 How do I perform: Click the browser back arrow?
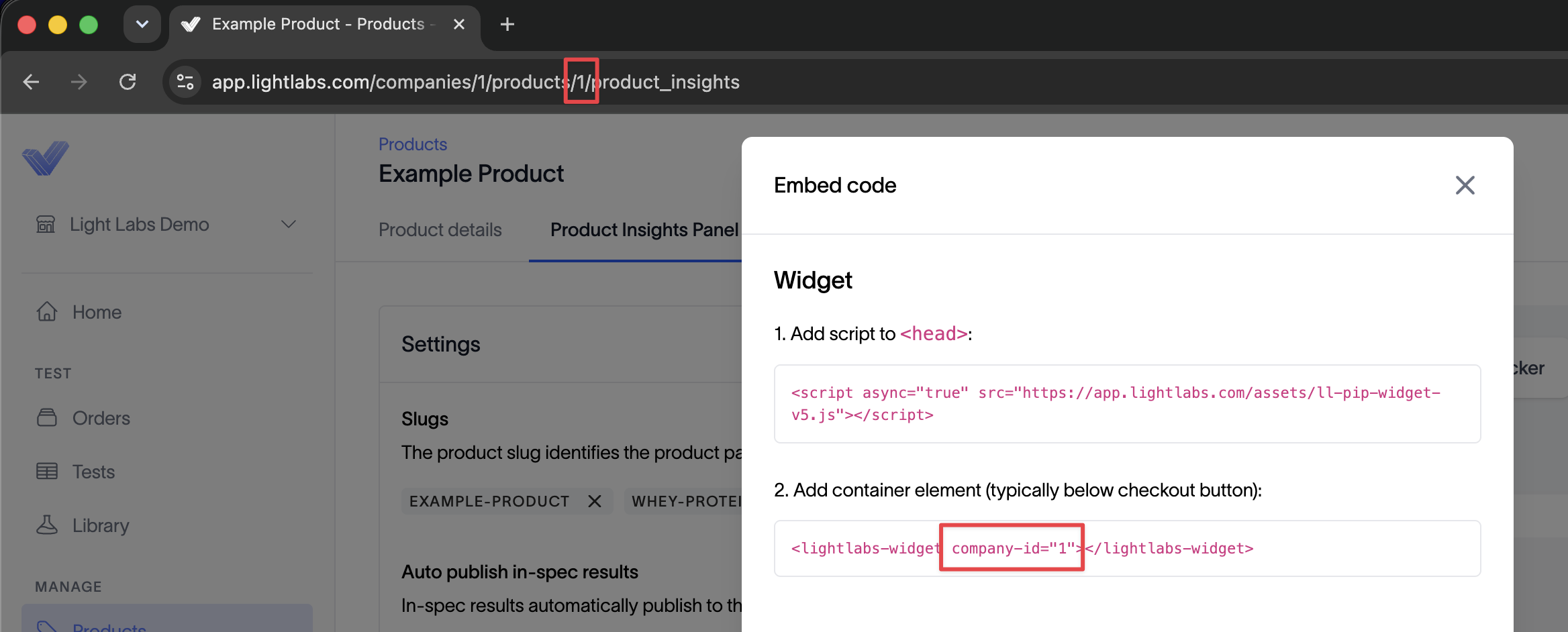point(31,82)
